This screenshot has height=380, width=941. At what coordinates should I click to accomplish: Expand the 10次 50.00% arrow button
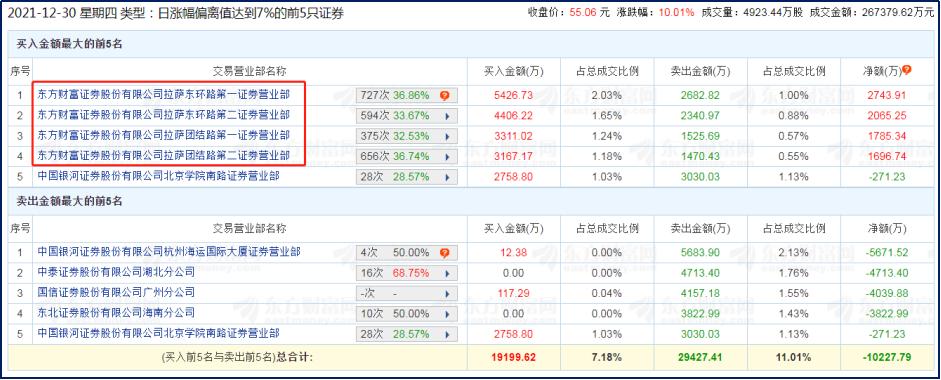coord(447,314)
